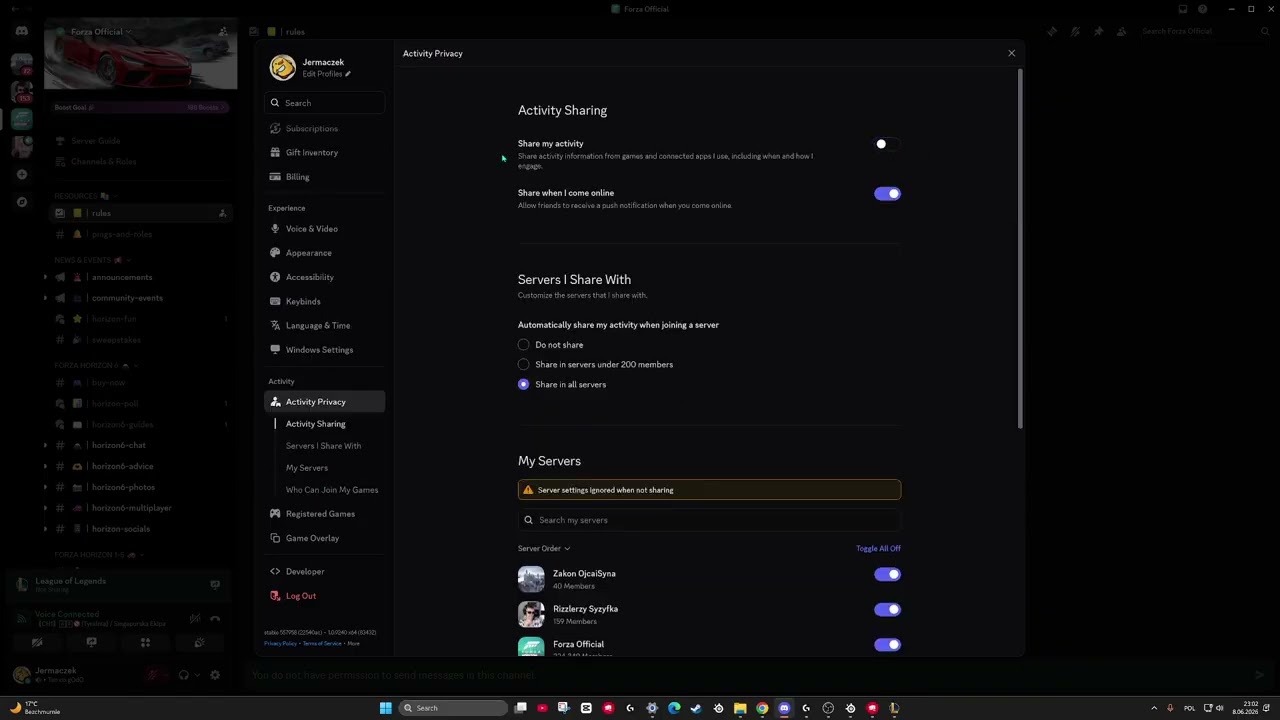1280x720 pixels.
Task: Open Billing settings
Action: pyautogui.click(x=324, y=177)
